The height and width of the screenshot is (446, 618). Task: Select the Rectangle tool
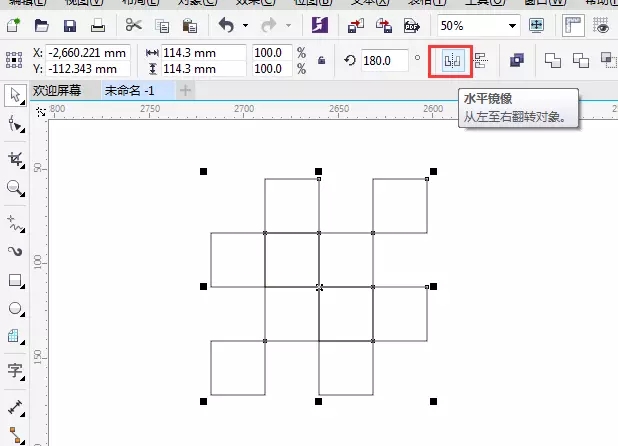click(x=16, y=281)
